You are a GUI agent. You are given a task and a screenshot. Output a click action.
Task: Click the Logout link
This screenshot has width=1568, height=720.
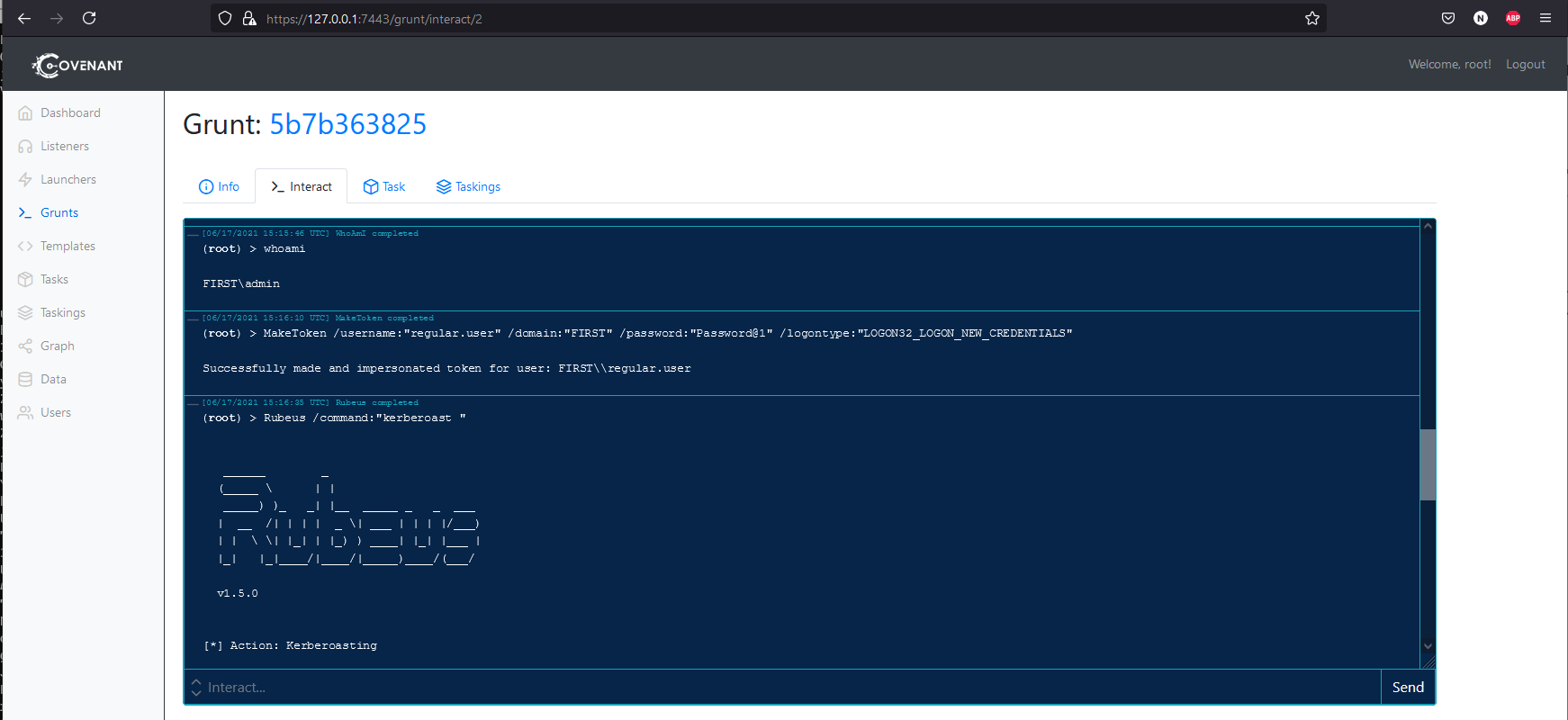click(x=1526, y=65)
